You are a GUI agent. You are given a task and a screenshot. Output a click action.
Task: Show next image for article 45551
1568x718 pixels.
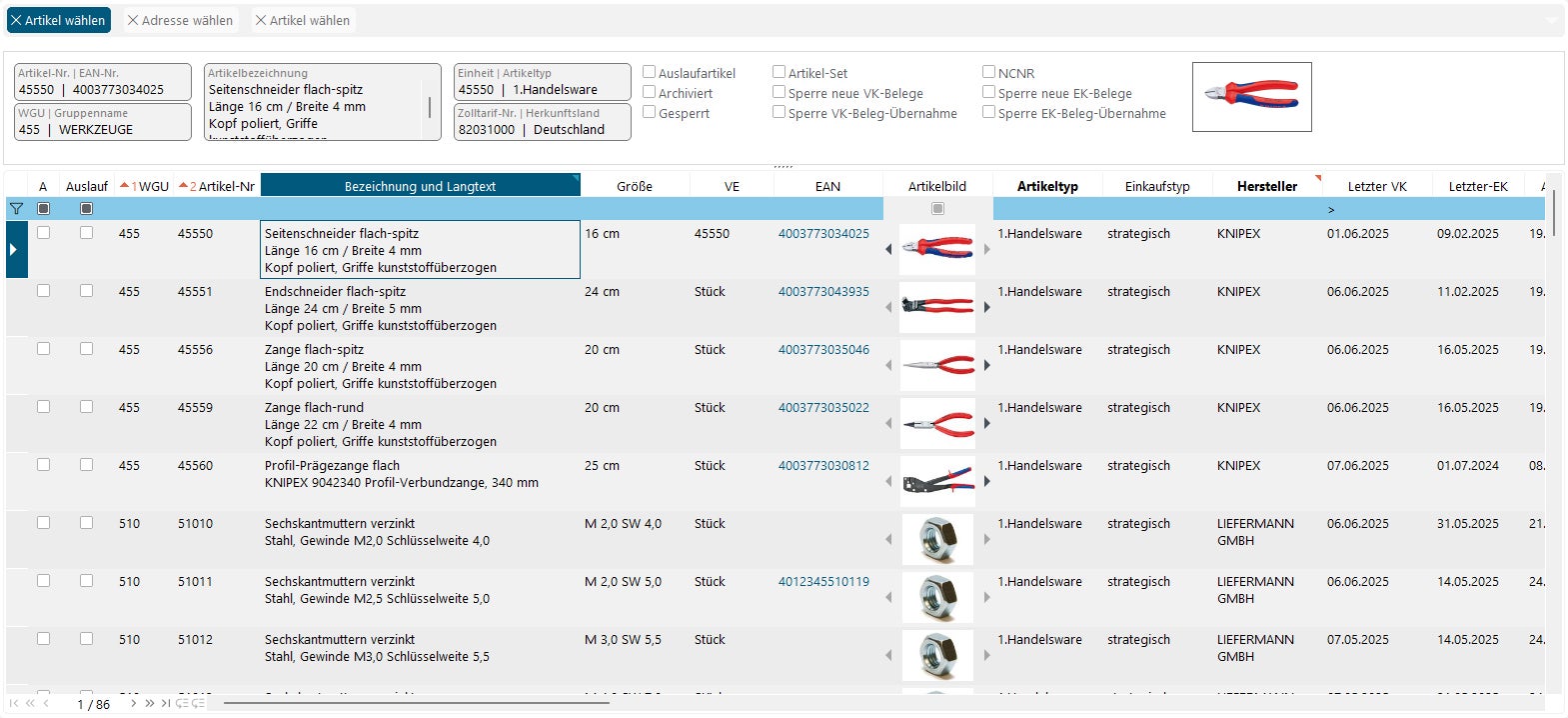(x=986, y=307)
